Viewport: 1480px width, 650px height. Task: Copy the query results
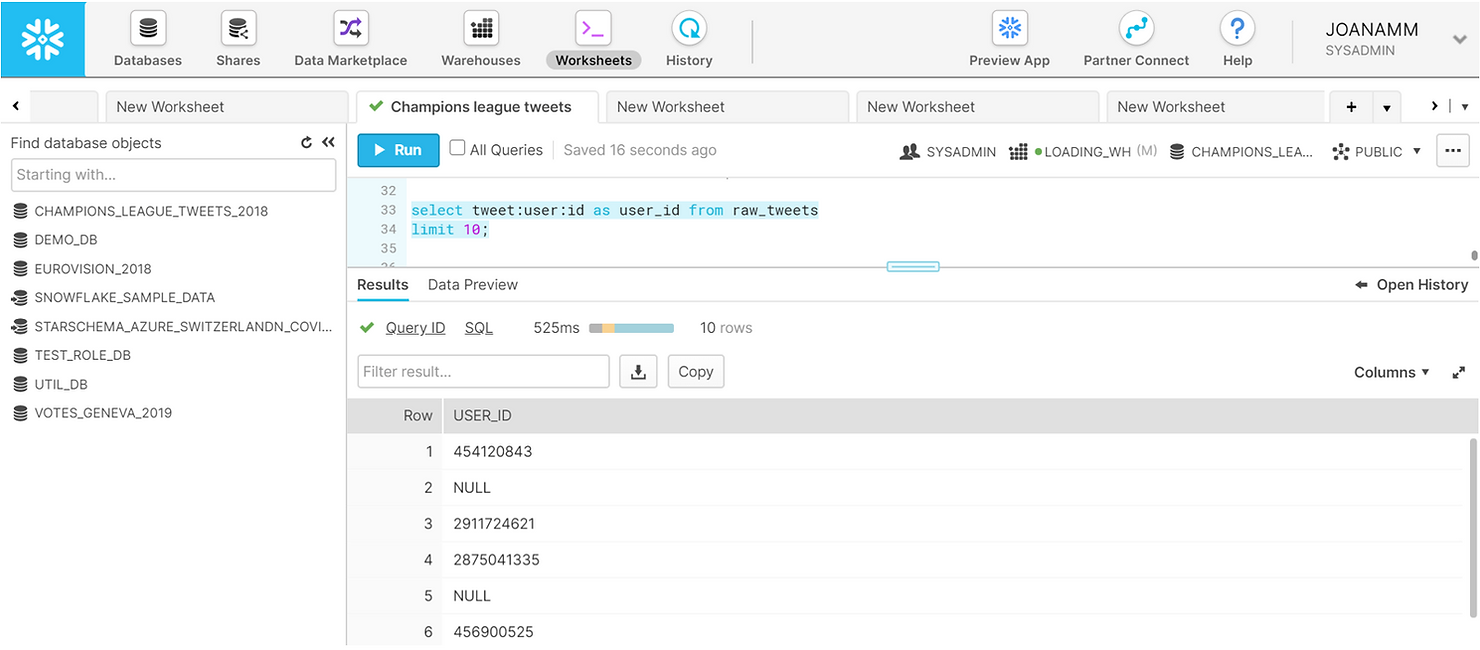(695, 371)
